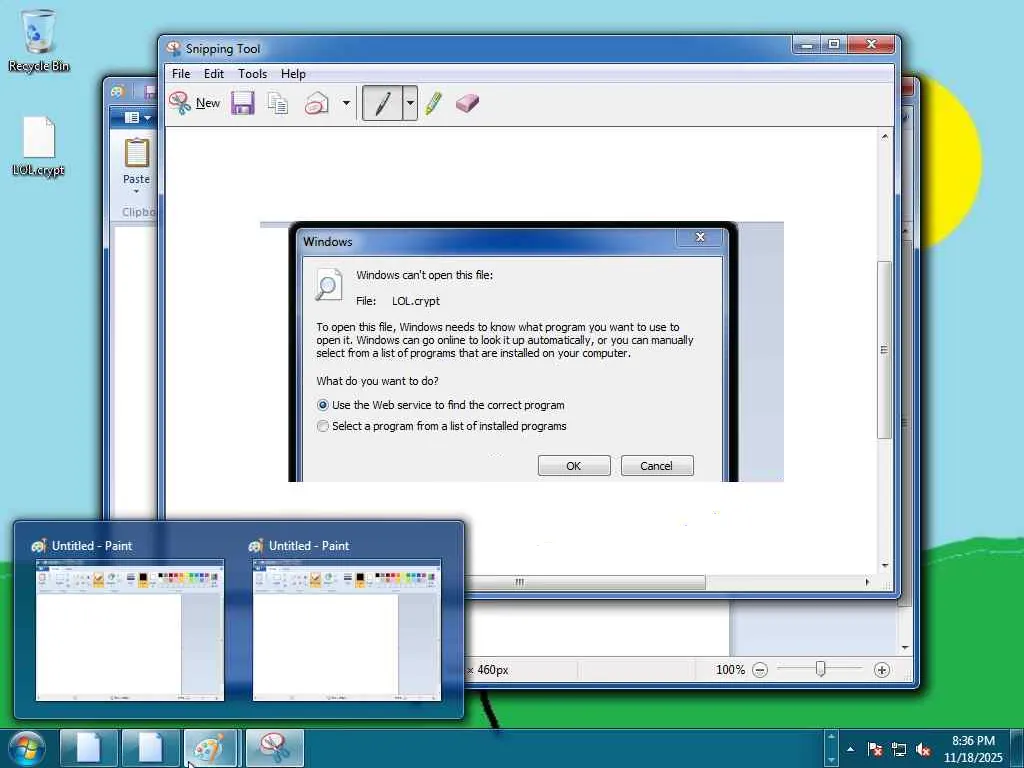1024x768 pixels.
Task: Open the Tools menu
Action: point(252,74)
